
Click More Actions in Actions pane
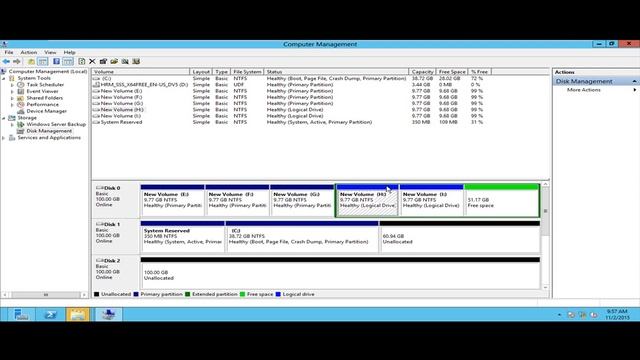[584, 90]
